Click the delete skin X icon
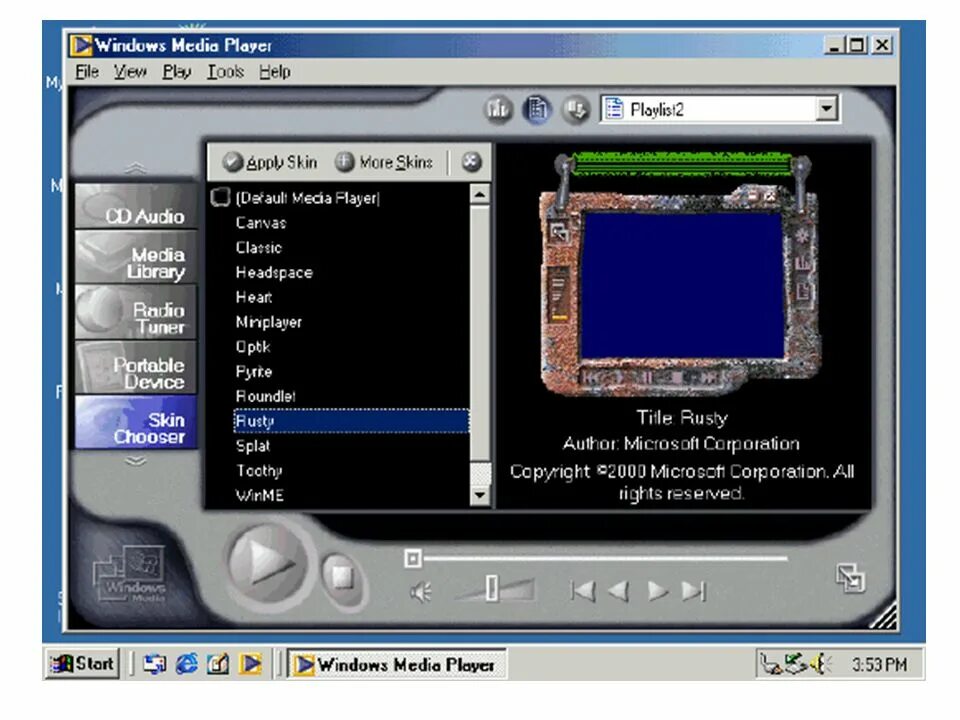Screen dimensions: 960x720 click(x=471, y=162)
